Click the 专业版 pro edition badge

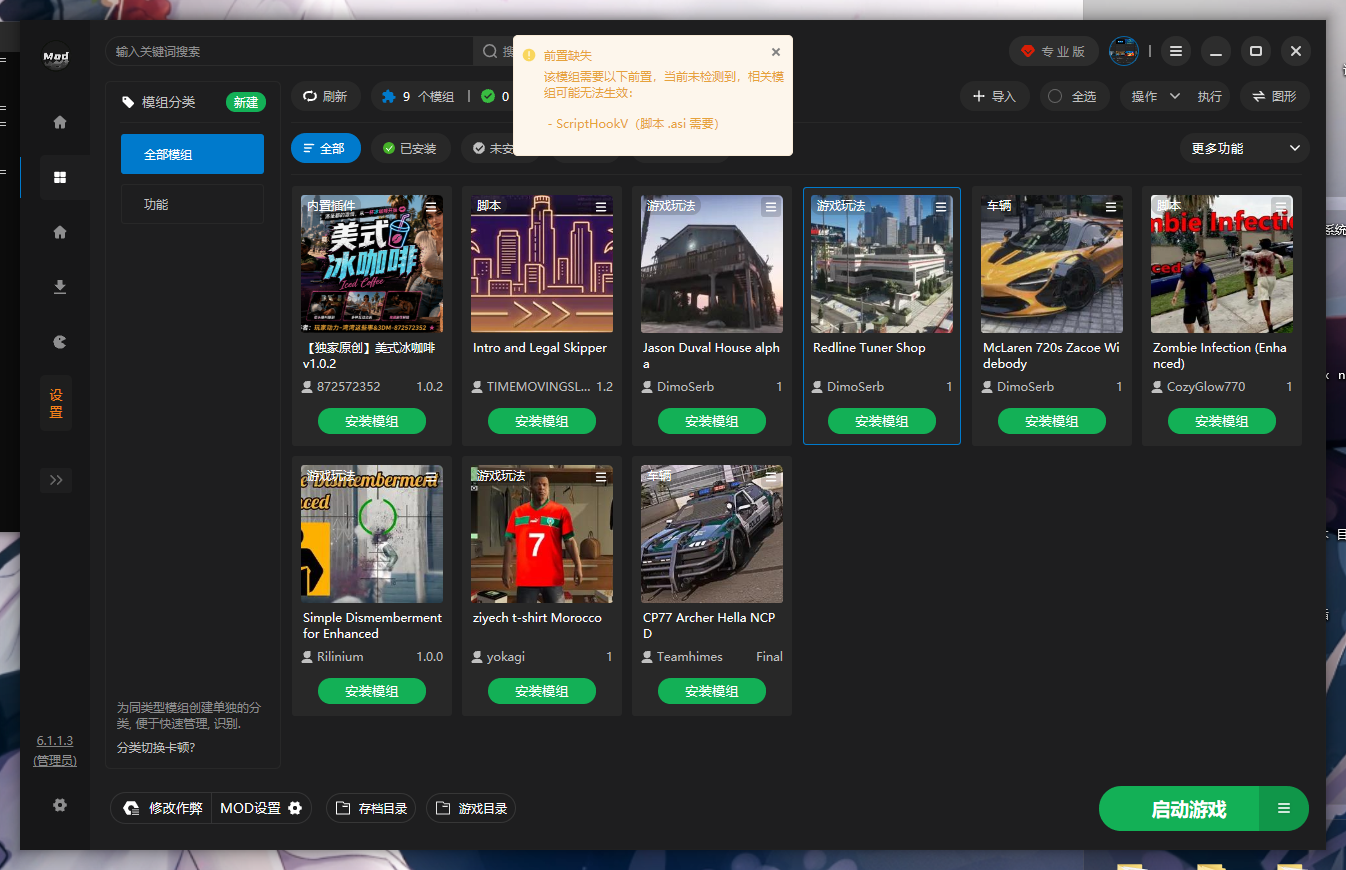(x=1053, y=51)
